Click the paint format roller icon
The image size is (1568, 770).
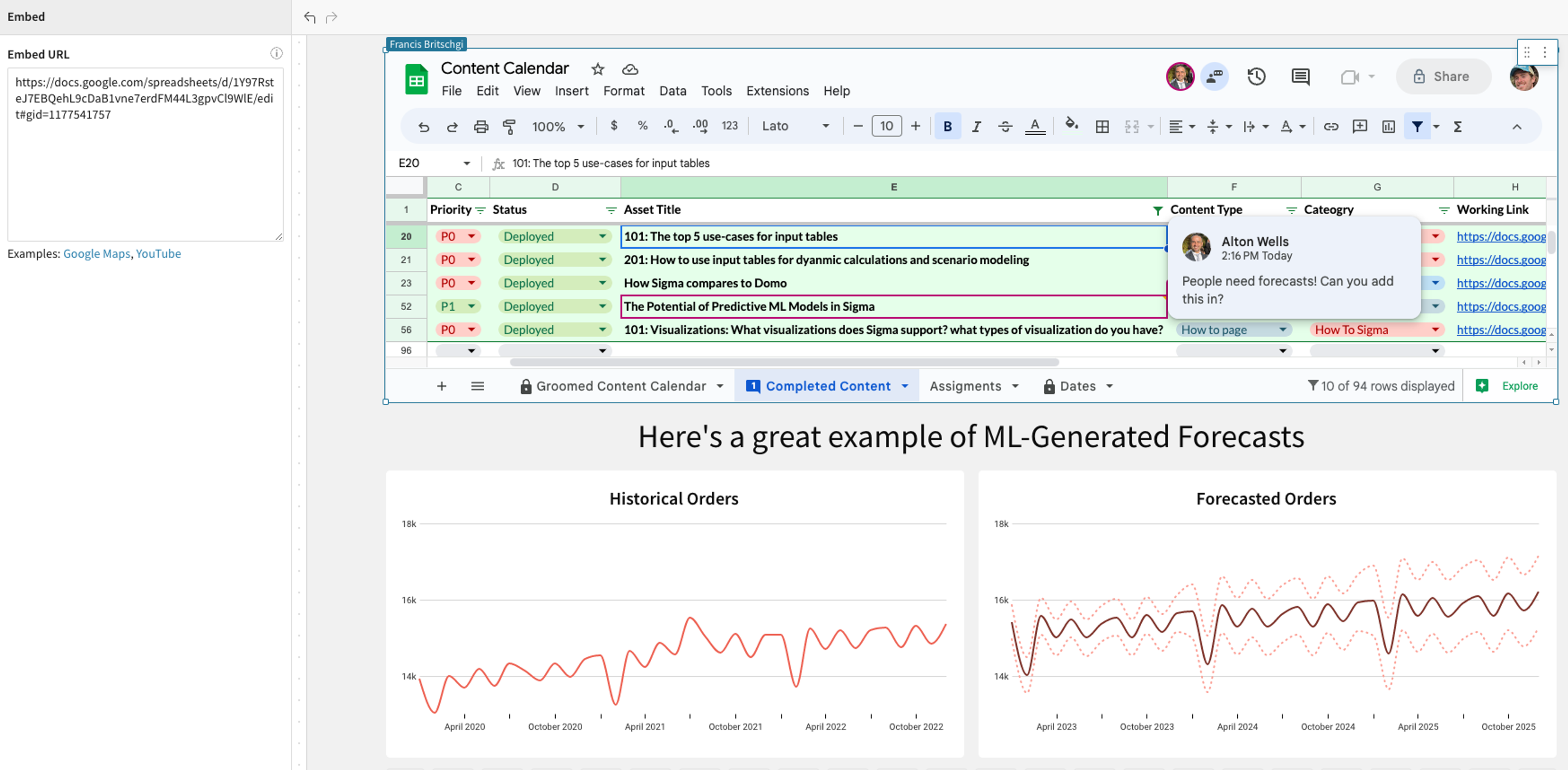click(509, 126)
